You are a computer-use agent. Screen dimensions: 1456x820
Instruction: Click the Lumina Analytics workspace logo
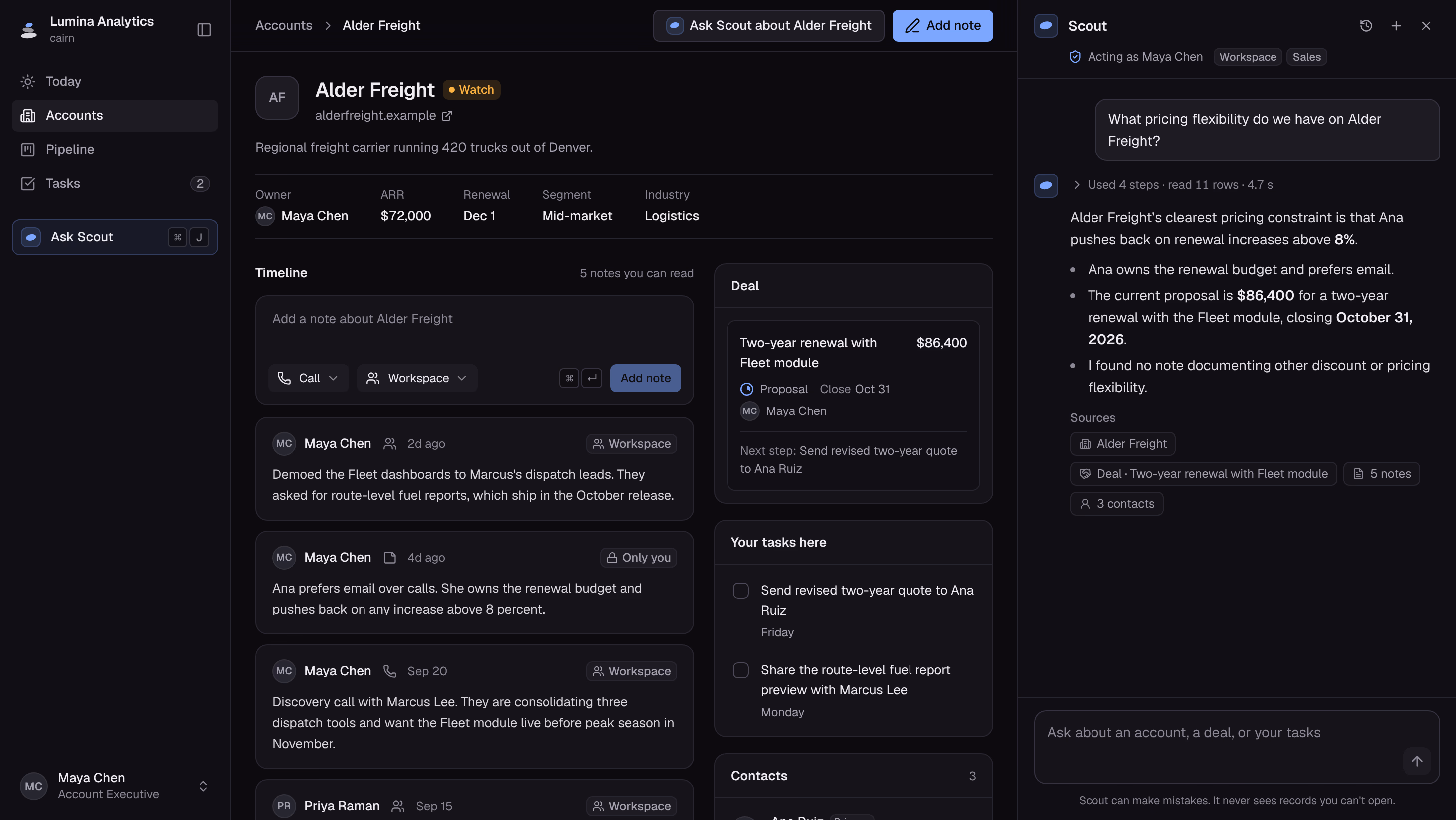(28, 29)
